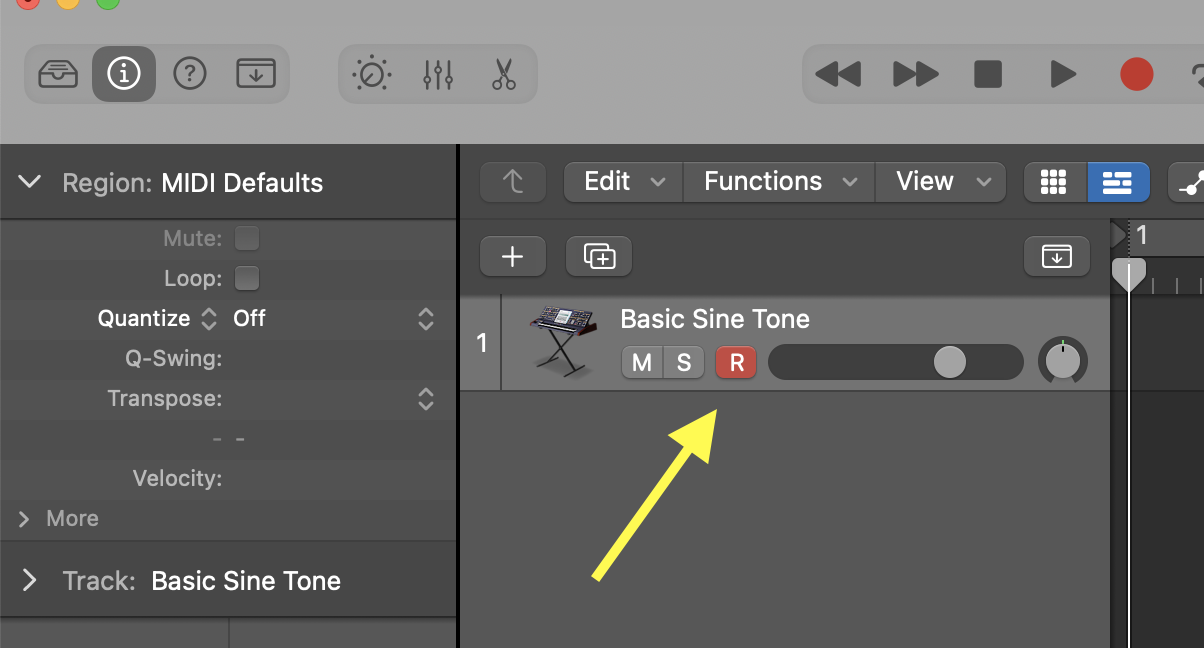Image resolution: width=1204 pixels, height=648 pixels.
Task: Open the Library panel icon
Action: (x=58, y=74)
